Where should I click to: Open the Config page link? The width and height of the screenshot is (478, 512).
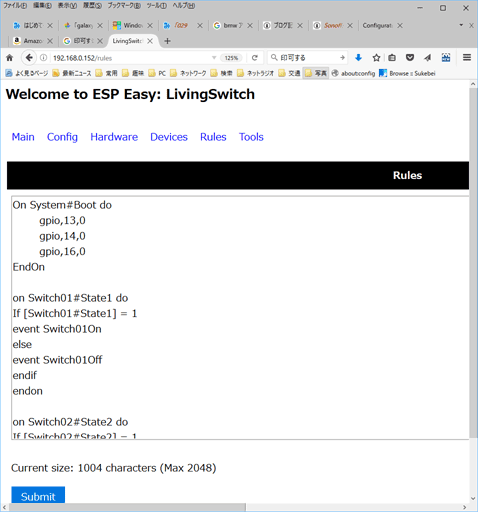tap(62, 137)
